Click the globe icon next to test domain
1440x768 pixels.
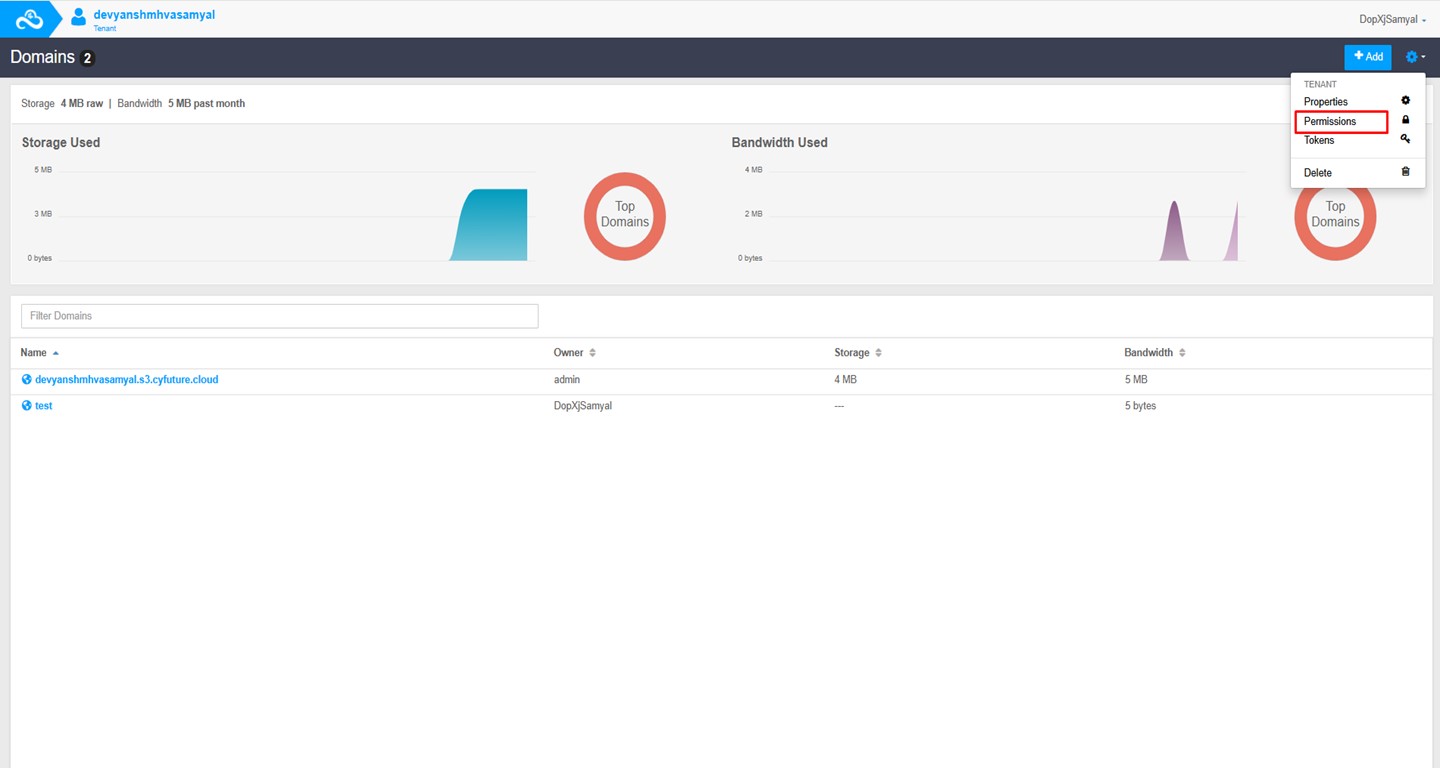coord(26,405)
